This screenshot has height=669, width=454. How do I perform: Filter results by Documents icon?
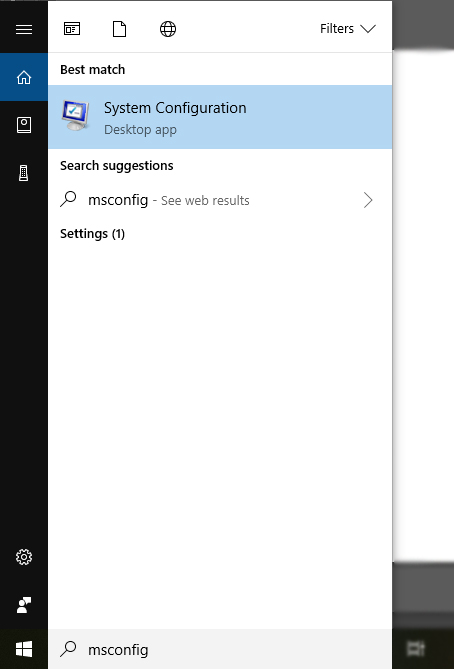[x=119, y=29]
